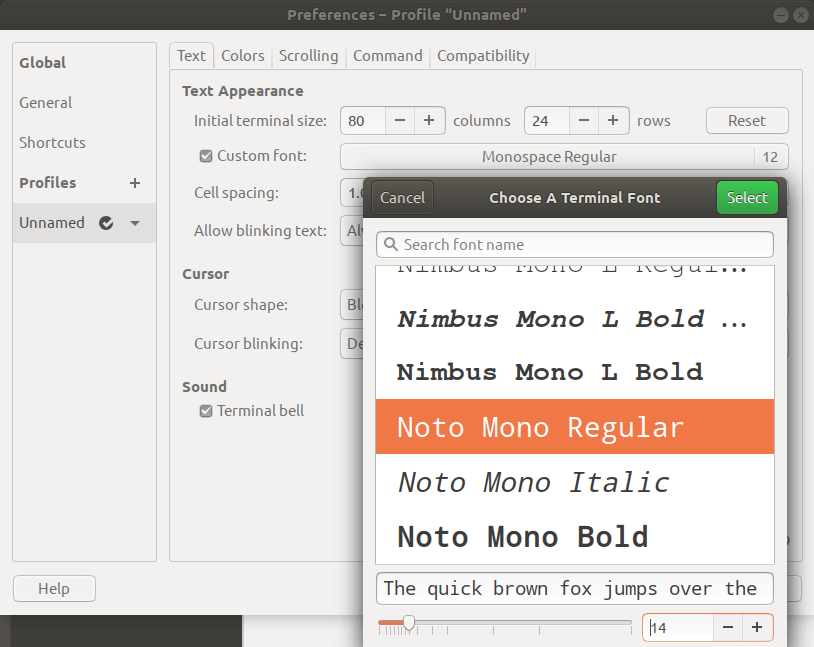Increase columns with the plus button
The height and width of the screenshot is (647, 814).
coord(429,120)
